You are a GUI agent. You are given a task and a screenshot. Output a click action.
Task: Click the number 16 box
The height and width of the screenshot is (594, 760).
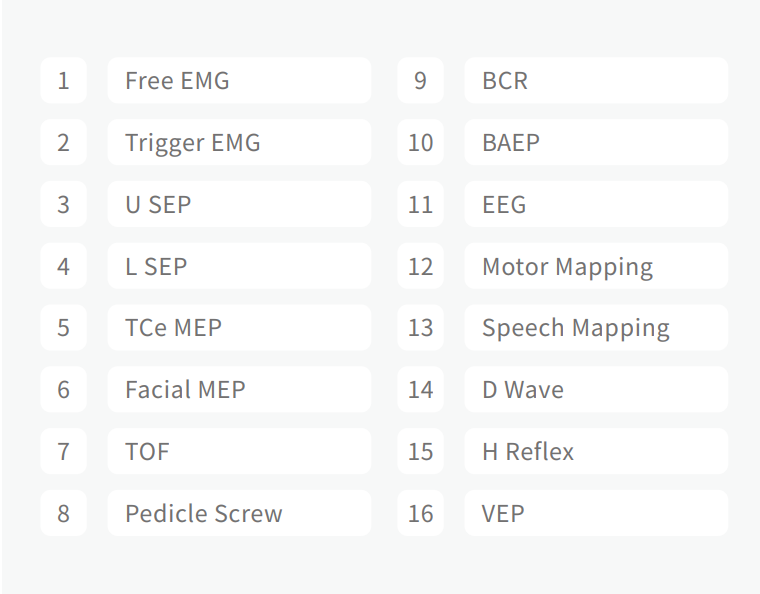click(420, 513)
